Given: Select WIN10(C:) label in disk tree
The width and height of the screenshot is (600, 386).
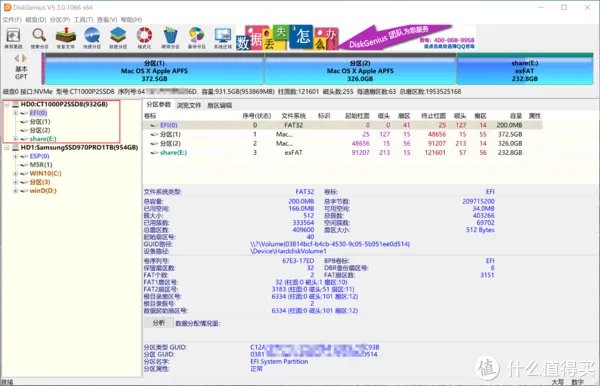Looking at the screenshot, I should 46,173.
